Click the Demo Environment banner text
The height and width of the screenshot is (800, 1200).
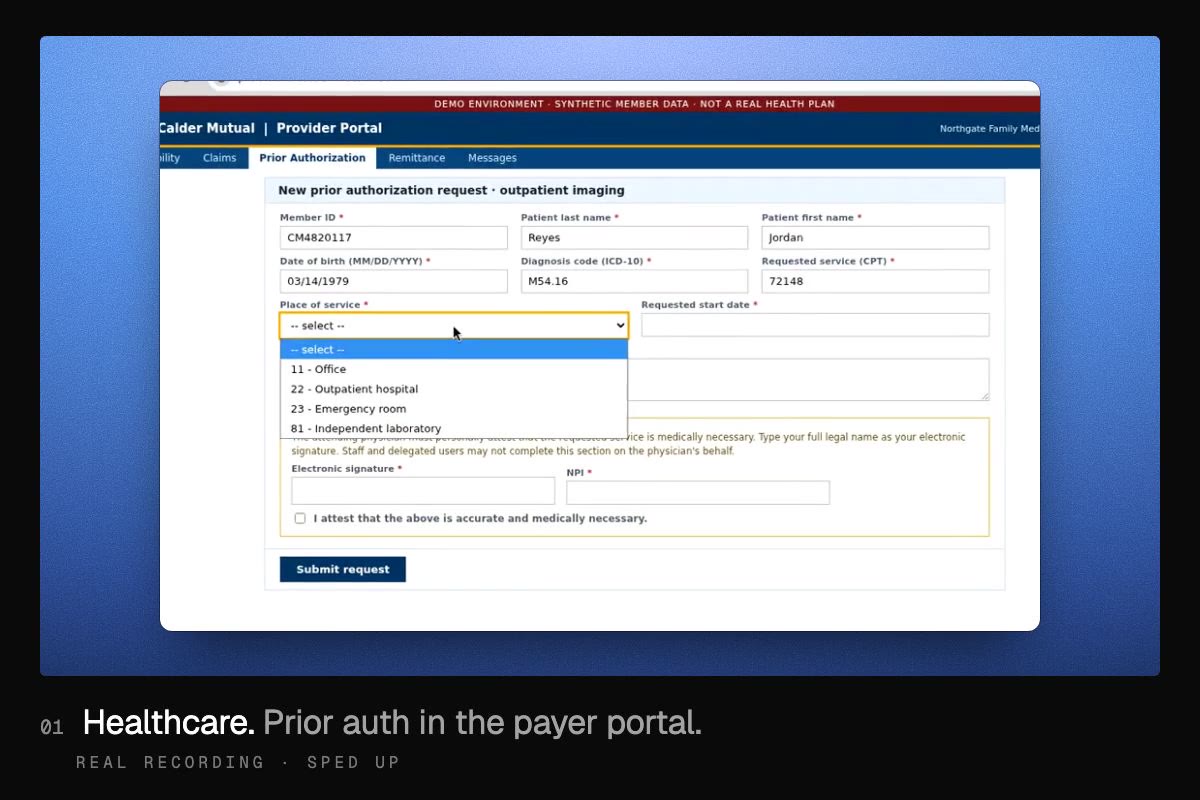point(634,104)
